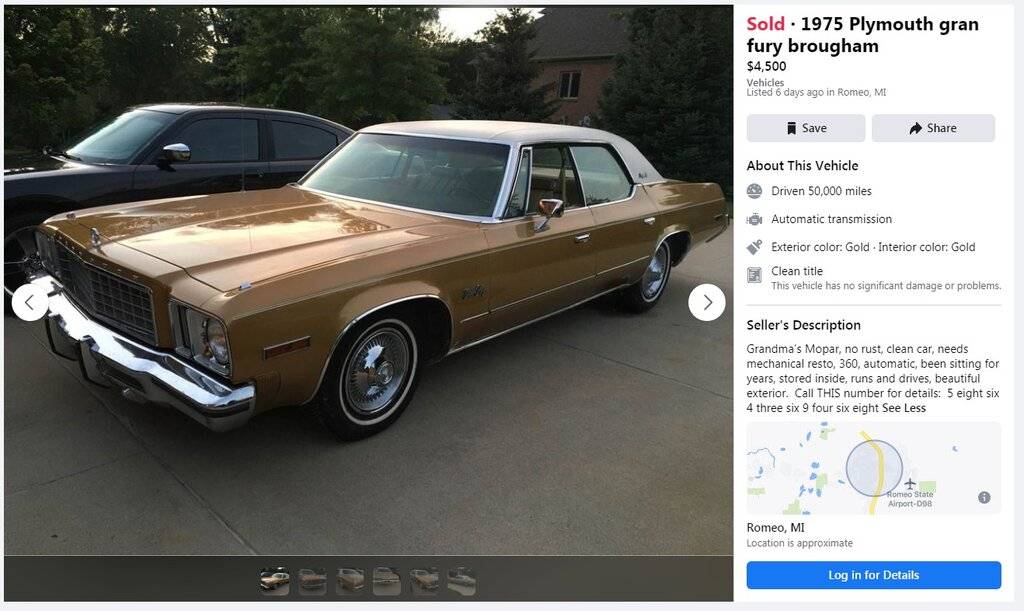Screen dimensions: 1024x611
Task: Click the next photo arrow
Action: pos(707,302)
